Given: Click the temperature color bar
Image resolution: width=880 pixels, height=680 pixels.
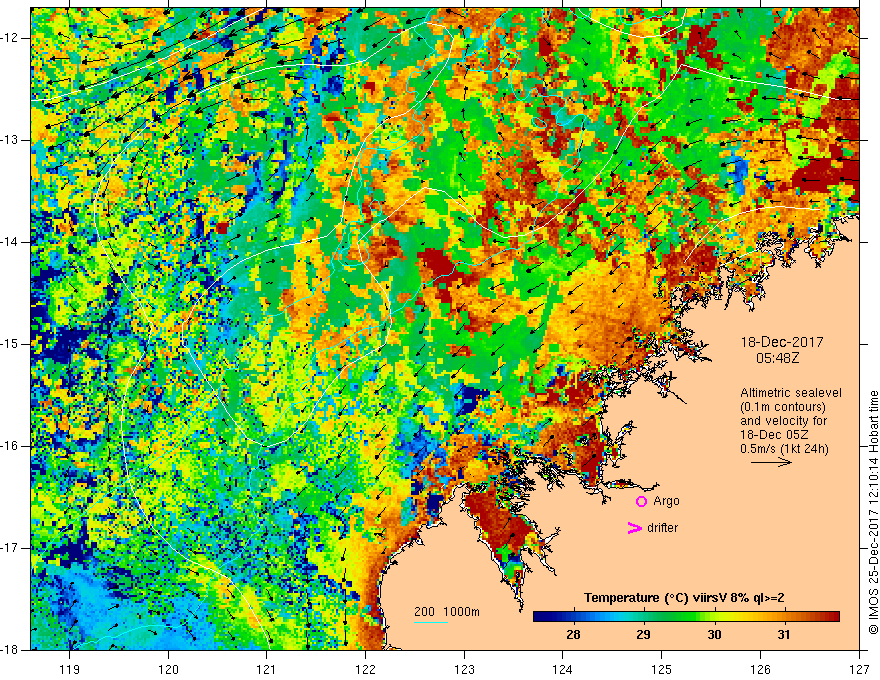Looking at the screenshot, I should coord(686,617).
